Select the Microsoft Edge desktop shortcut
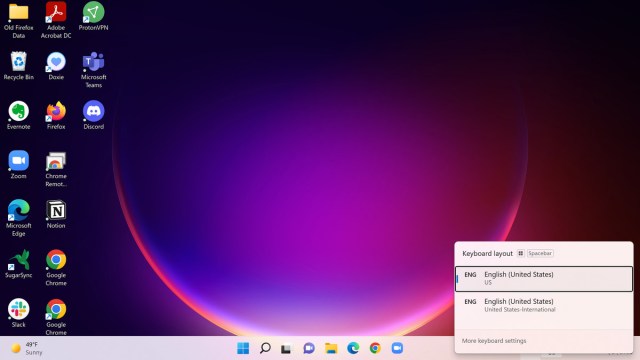The height and width of the screenshot is (360, 640). [18, 218]
